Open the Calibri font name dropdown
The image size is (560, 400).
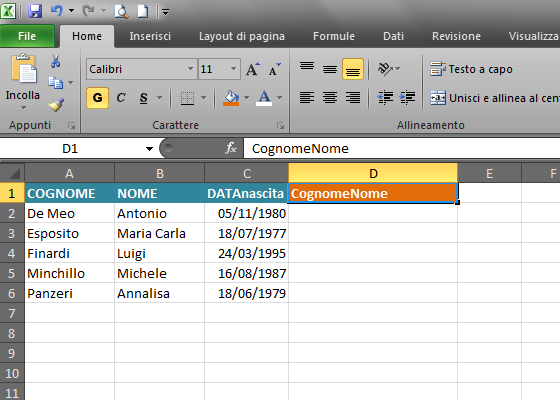tap(190, 69)
